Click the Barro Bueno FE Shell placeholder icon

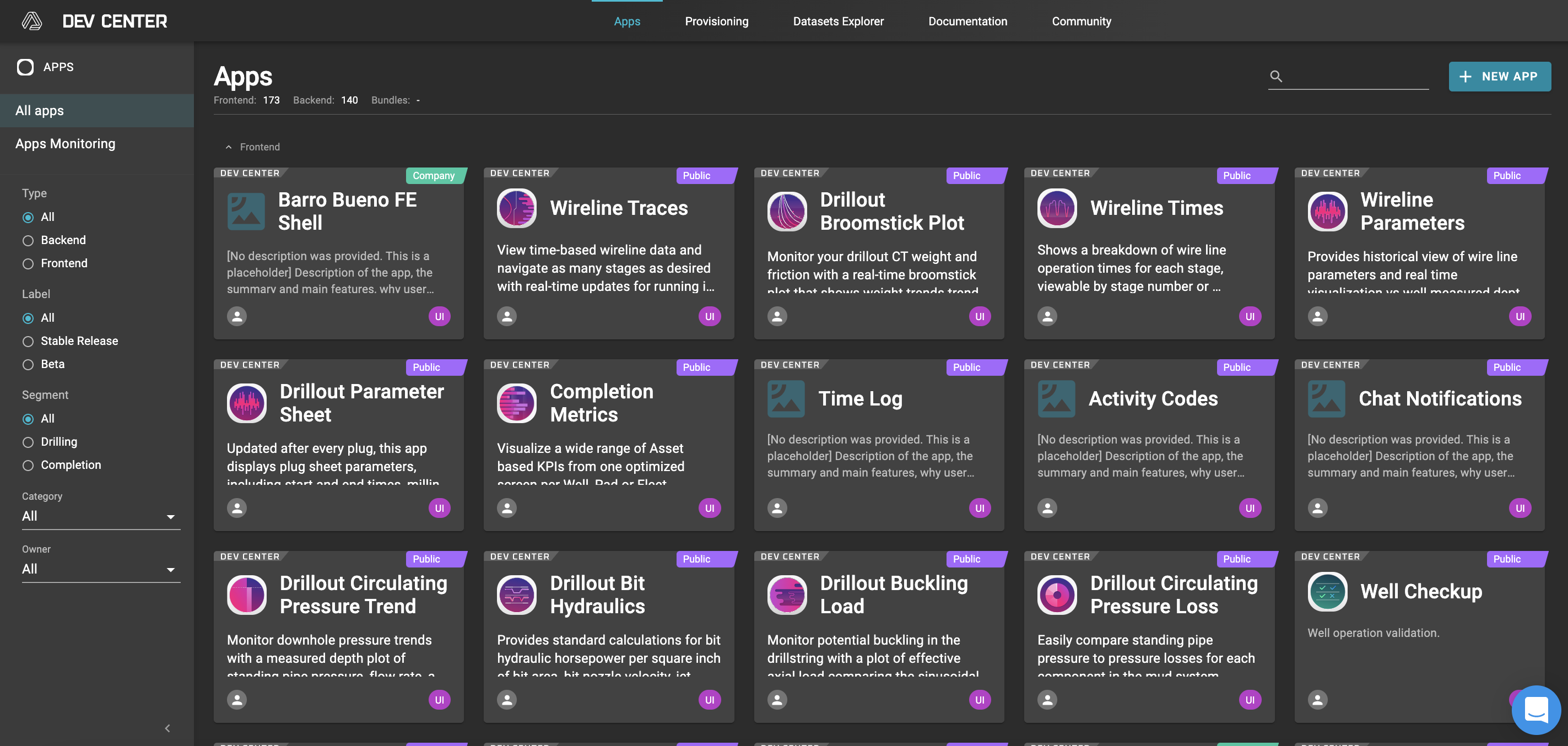(x=246, y=211)
